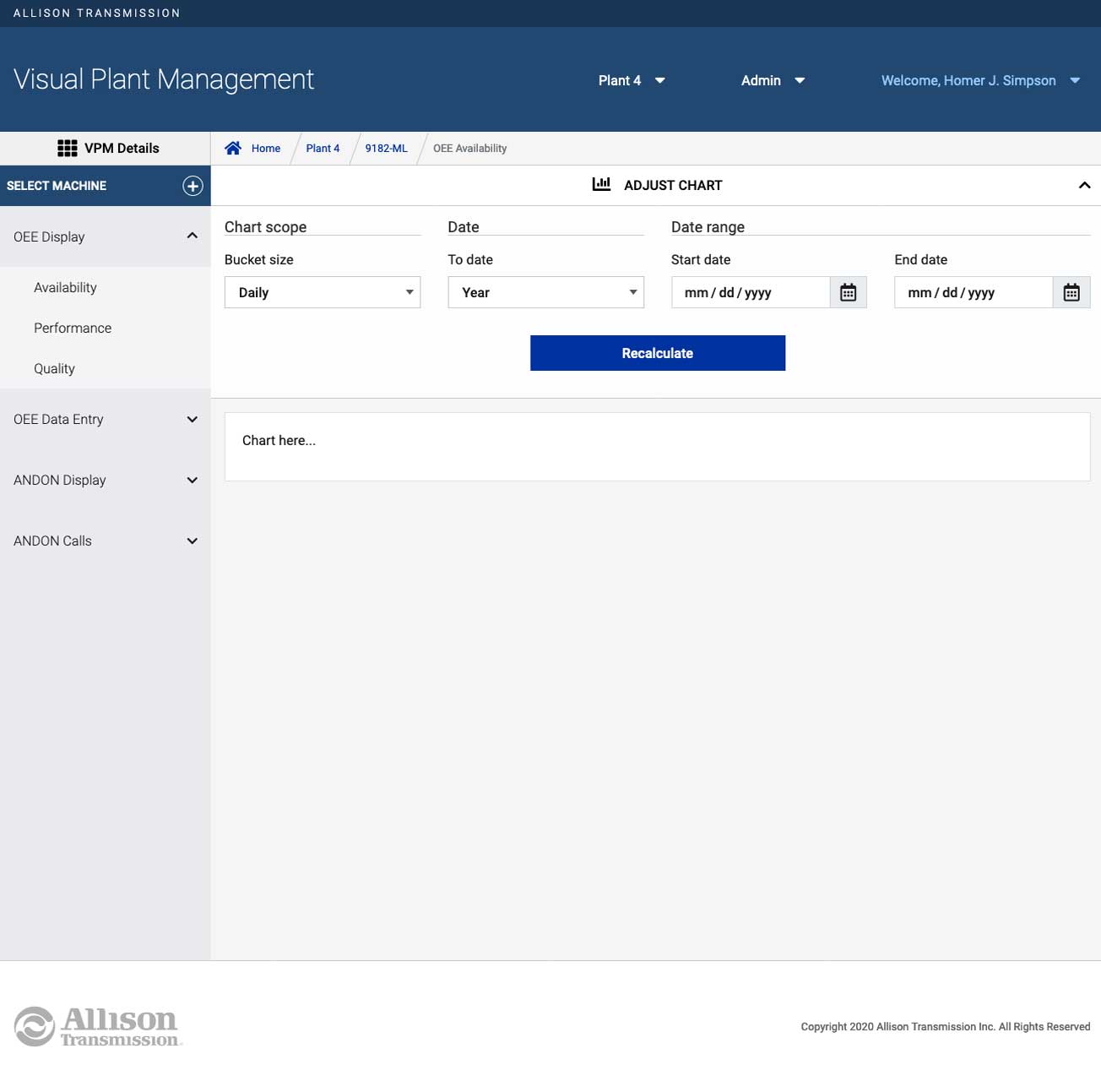Click the Home house icon in breadcrumb

pos(233,148)
